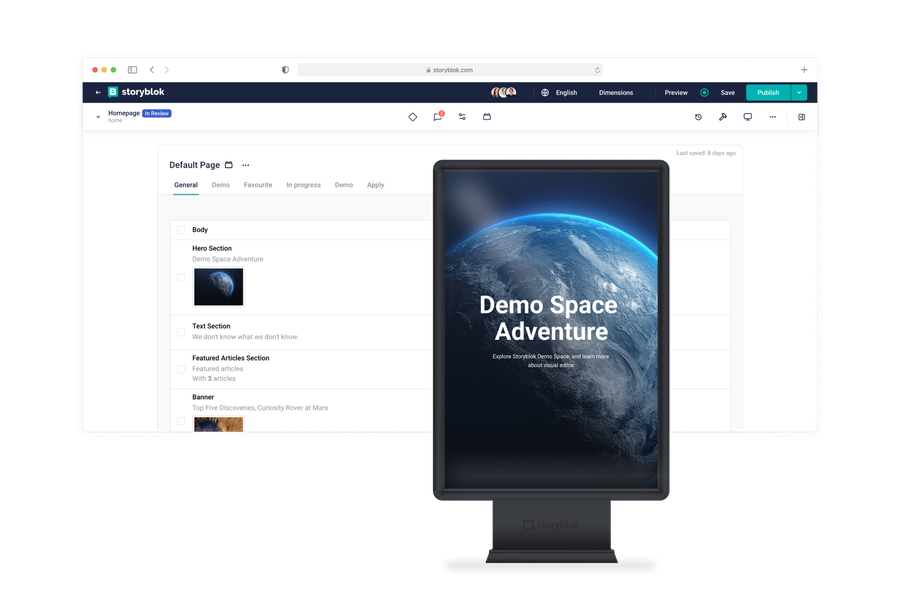Image resolution: width=900 pixels, height=597 pixels.
Task: Expand the Homepage story chevron
Action: (x=98, y=117)
